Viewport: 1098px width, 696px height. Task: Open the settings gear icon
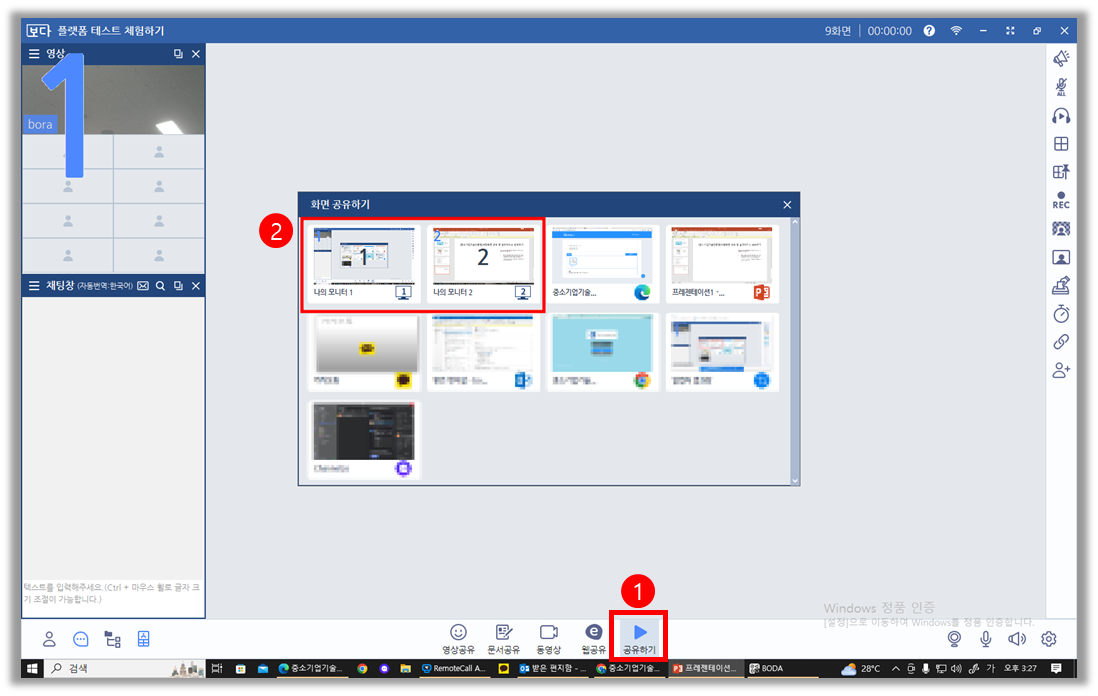(1048, 639)
